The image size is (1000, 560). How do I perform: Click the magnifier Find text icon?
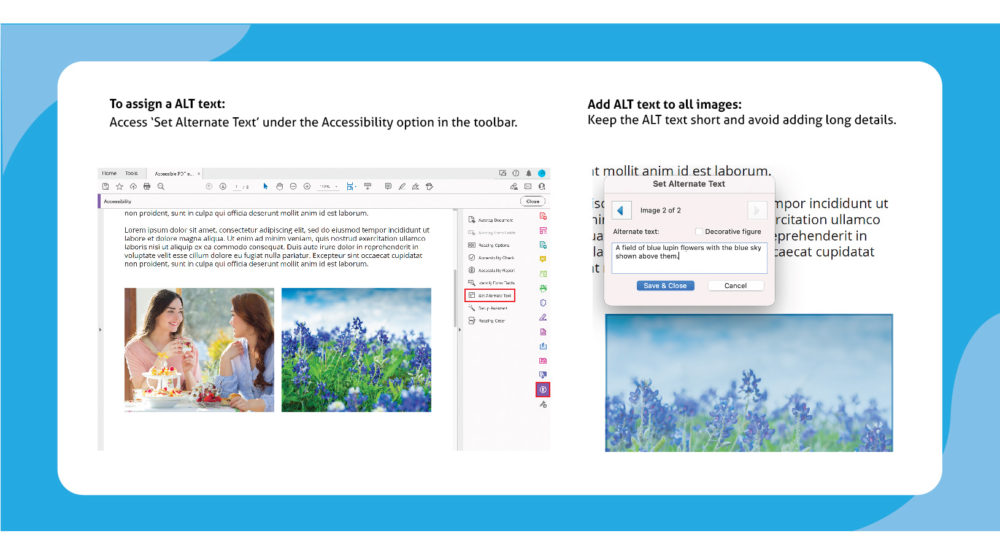161,187
